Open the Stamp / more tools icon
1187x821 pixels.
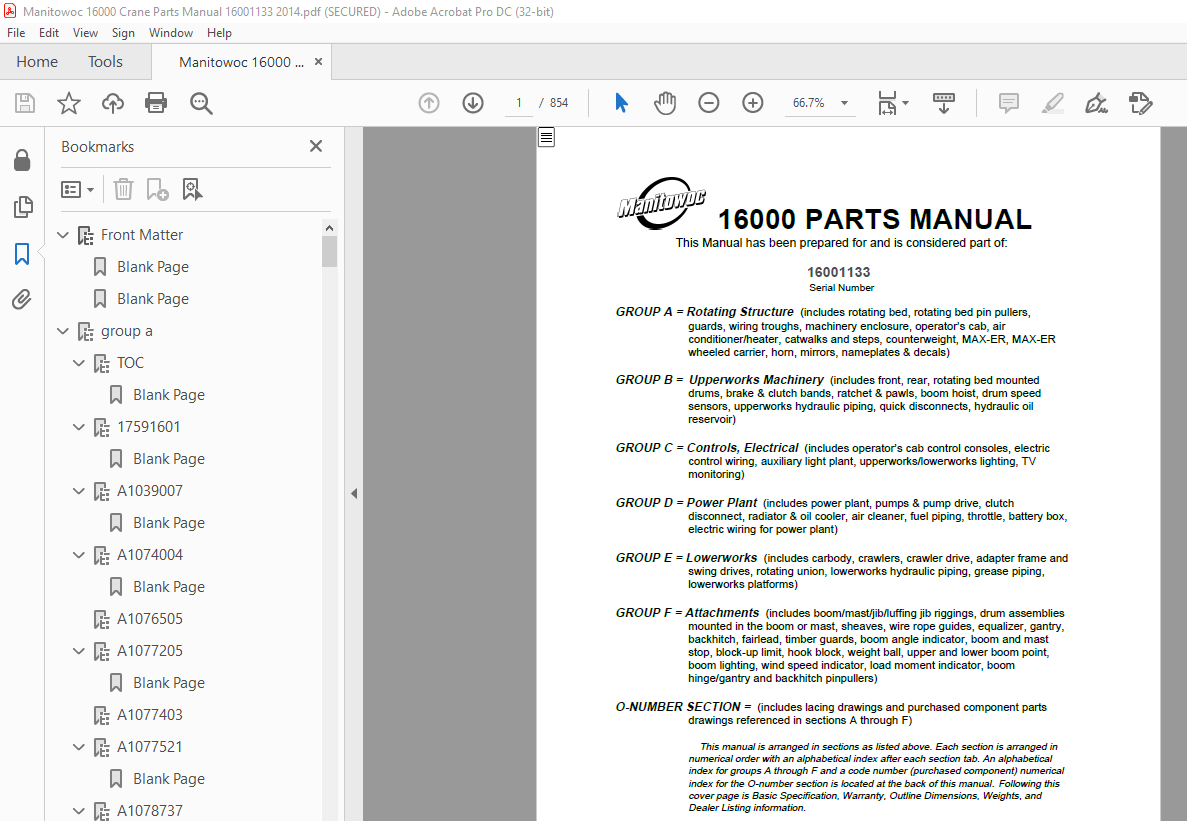click(x=1140, y=103)
